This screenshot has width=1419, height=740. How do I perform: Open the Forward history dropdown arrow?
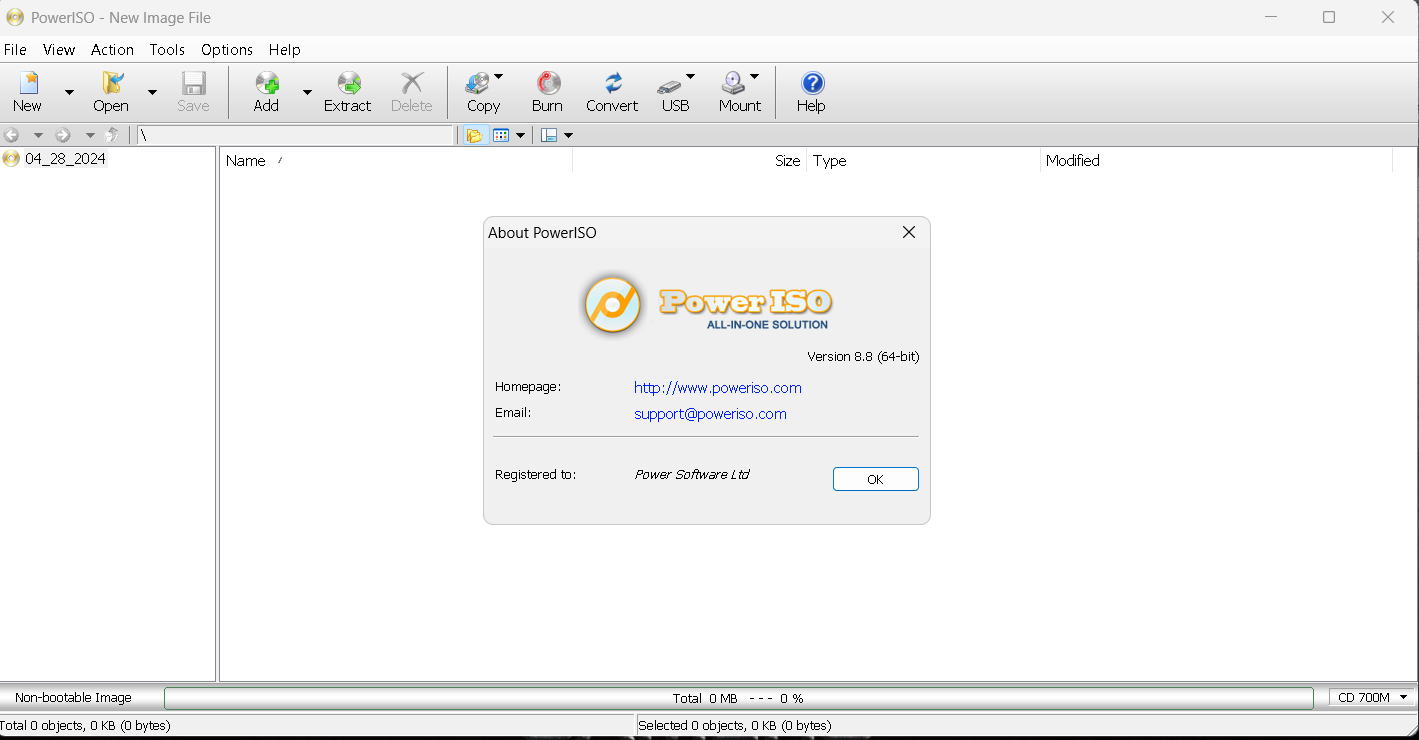pos(89,135)
